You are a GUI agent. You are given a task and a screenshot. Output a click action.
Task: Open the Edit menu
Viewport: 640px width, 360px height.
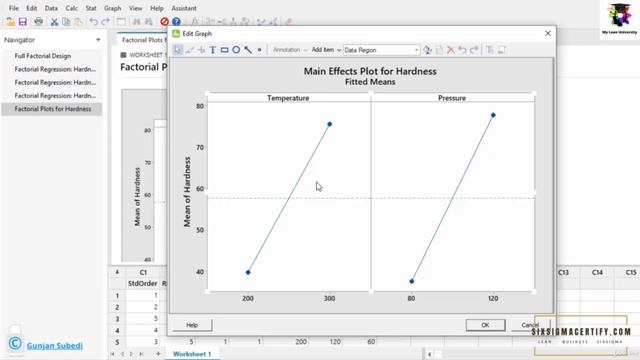(x=31, y=8)
